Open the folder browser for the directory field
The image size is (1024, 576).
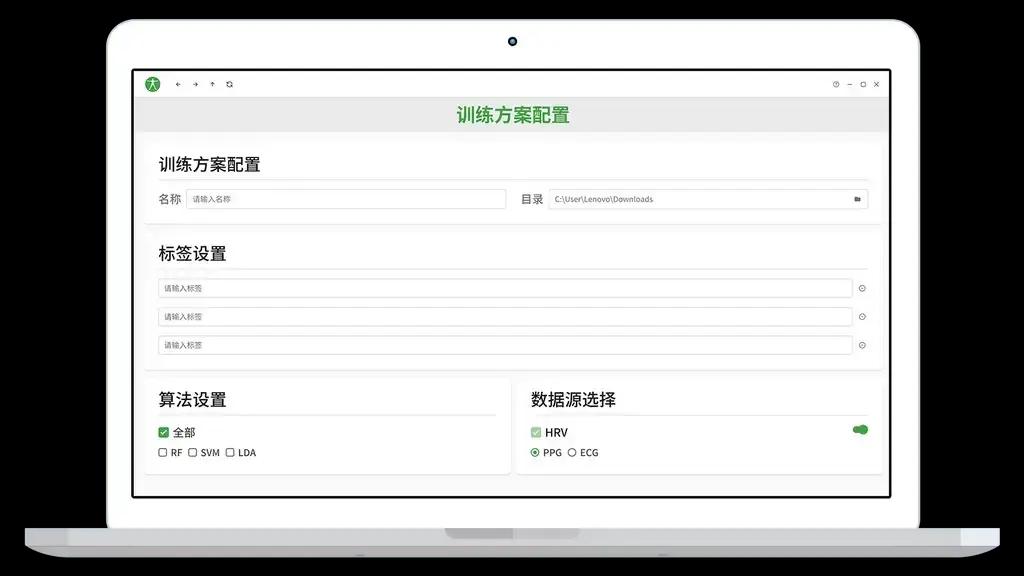[x=856, y=199]
